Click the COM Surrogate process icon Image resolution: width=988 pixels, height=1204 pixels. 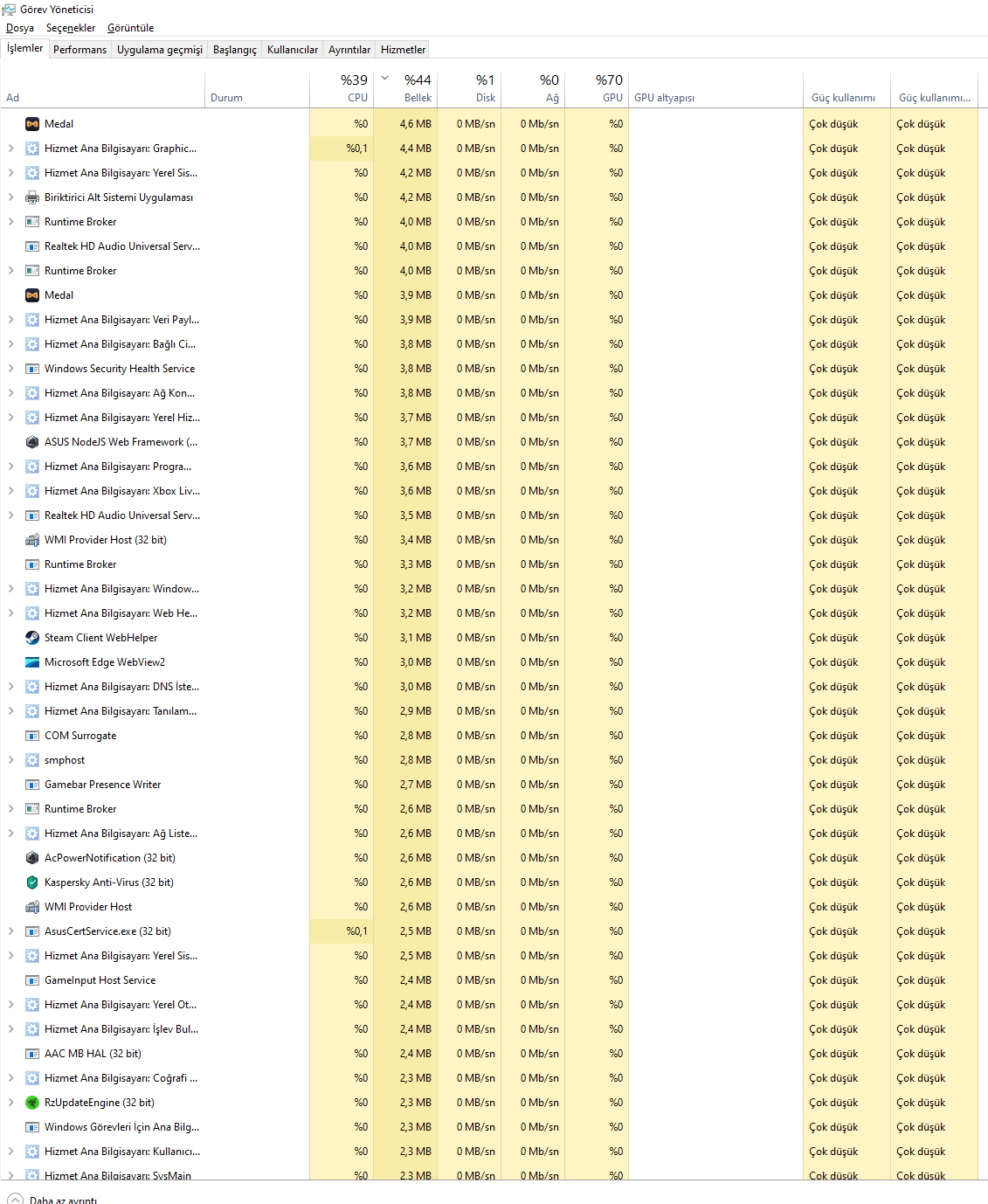32,736
